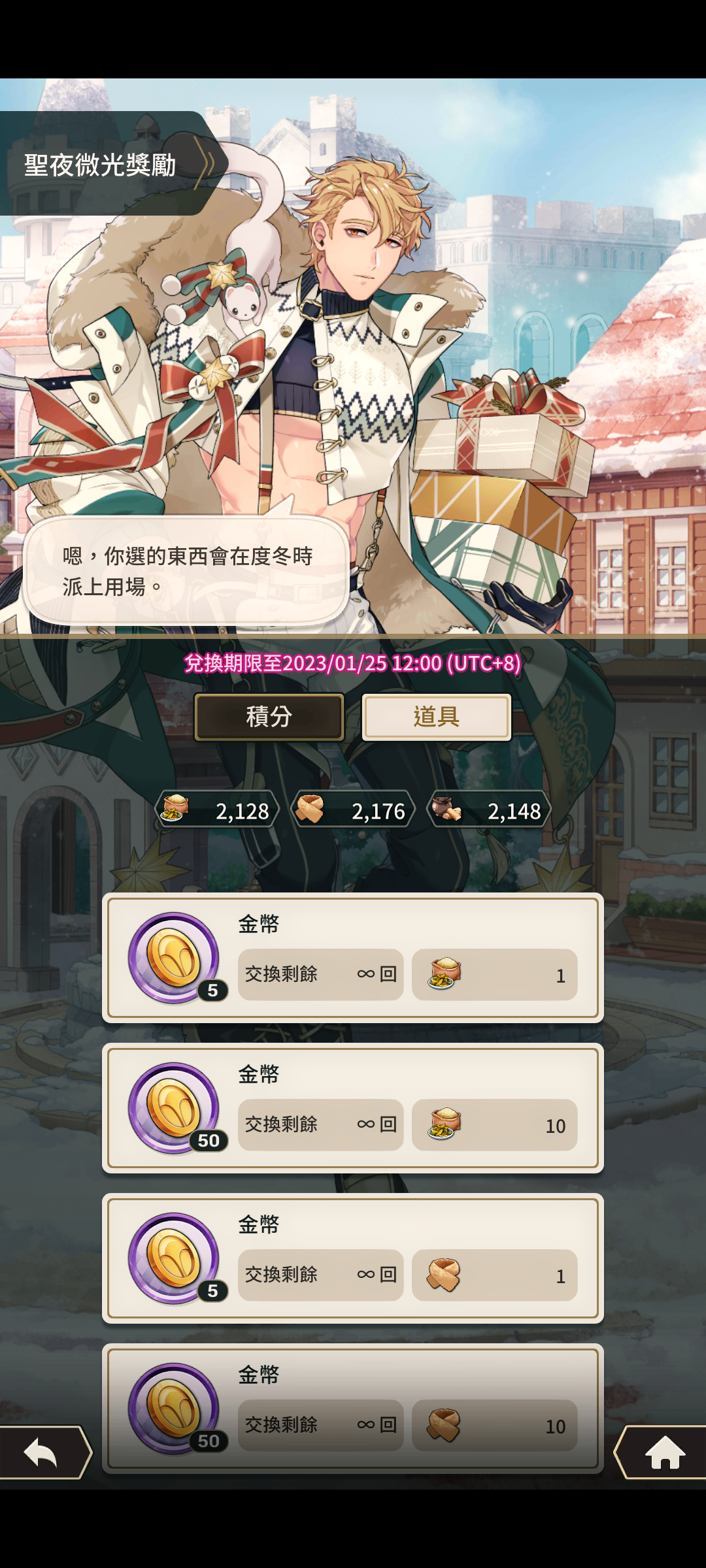This screenshot has width=706, height=1568.
Task: Select the 50 gold coin icon costing grain
Action: click(x=175, y=1108)
